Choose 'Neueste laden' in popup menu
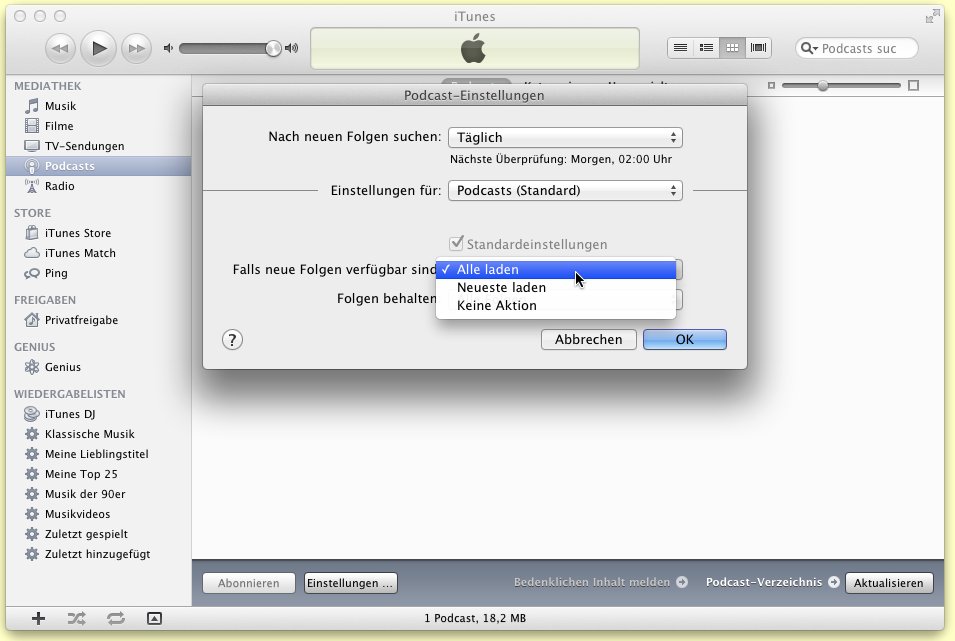955x641 pixels. 556,288
